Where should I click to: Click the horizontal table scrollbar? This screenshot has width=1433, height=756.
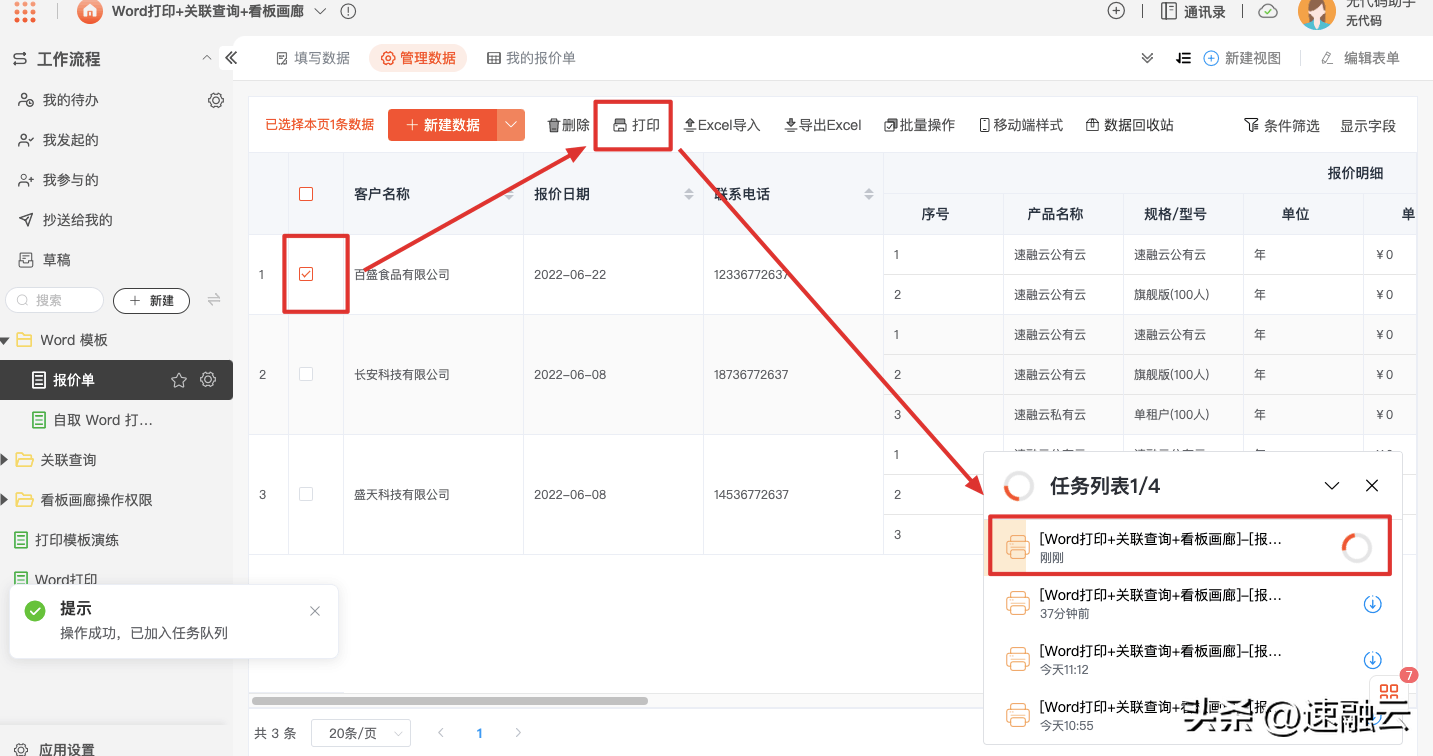(450, 701)
